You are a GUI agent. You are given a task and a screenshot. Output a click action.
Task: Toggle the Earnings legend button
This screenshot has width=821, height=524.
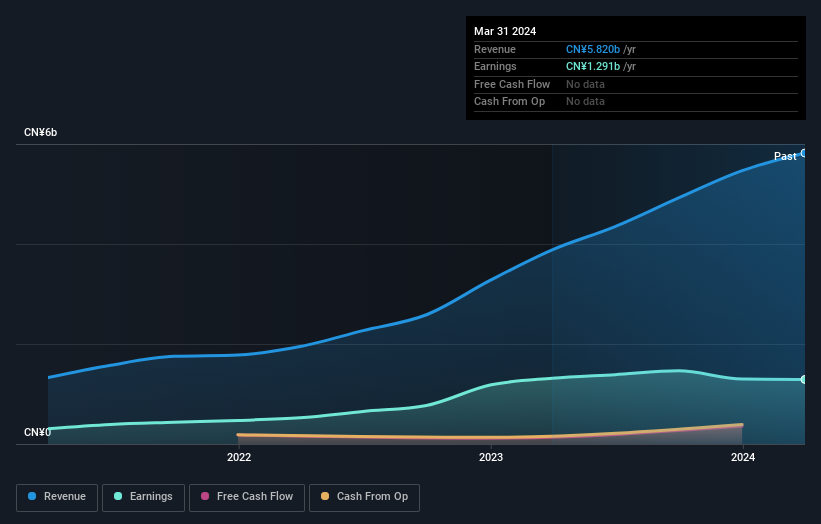143,497
